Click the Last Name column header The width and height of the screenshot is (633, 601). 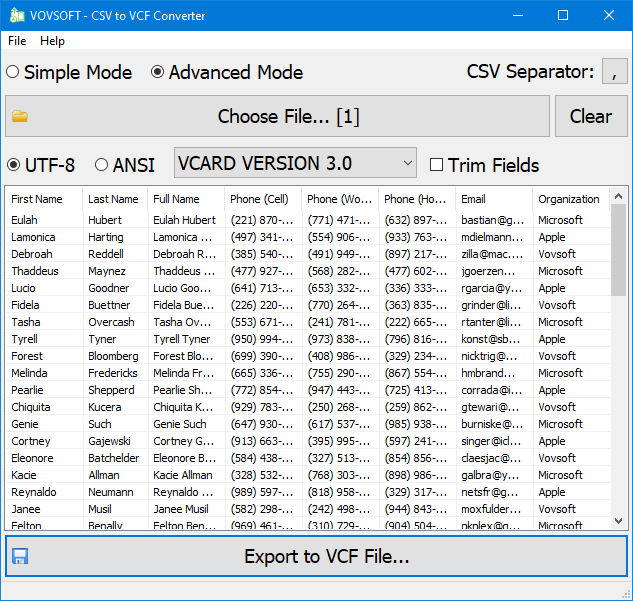coord(113,199)
